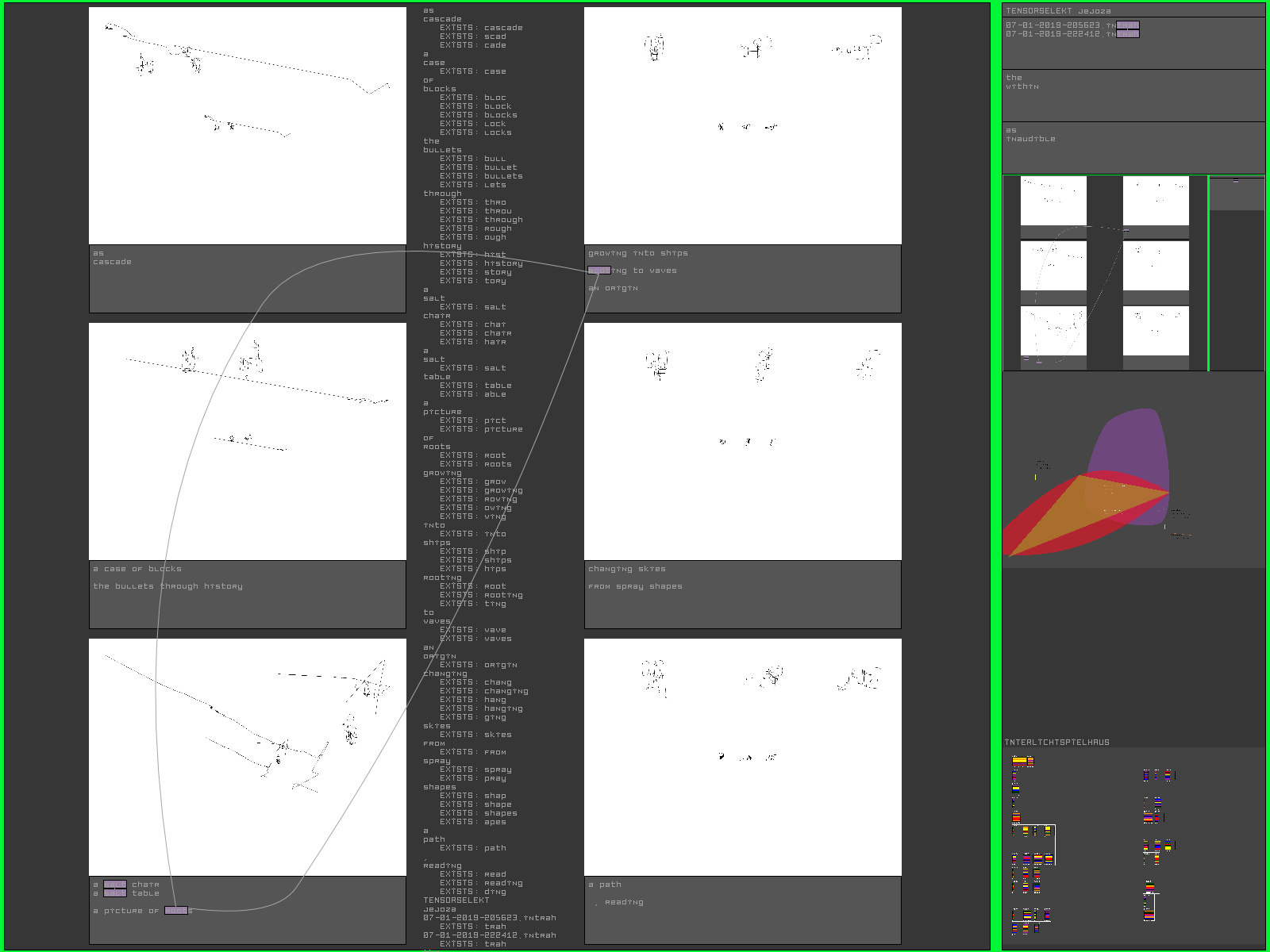The width and height of the screenshot is (1270, 952).
Task: Choose the "EXISTS : bullets" list entry
Action: 481,176
